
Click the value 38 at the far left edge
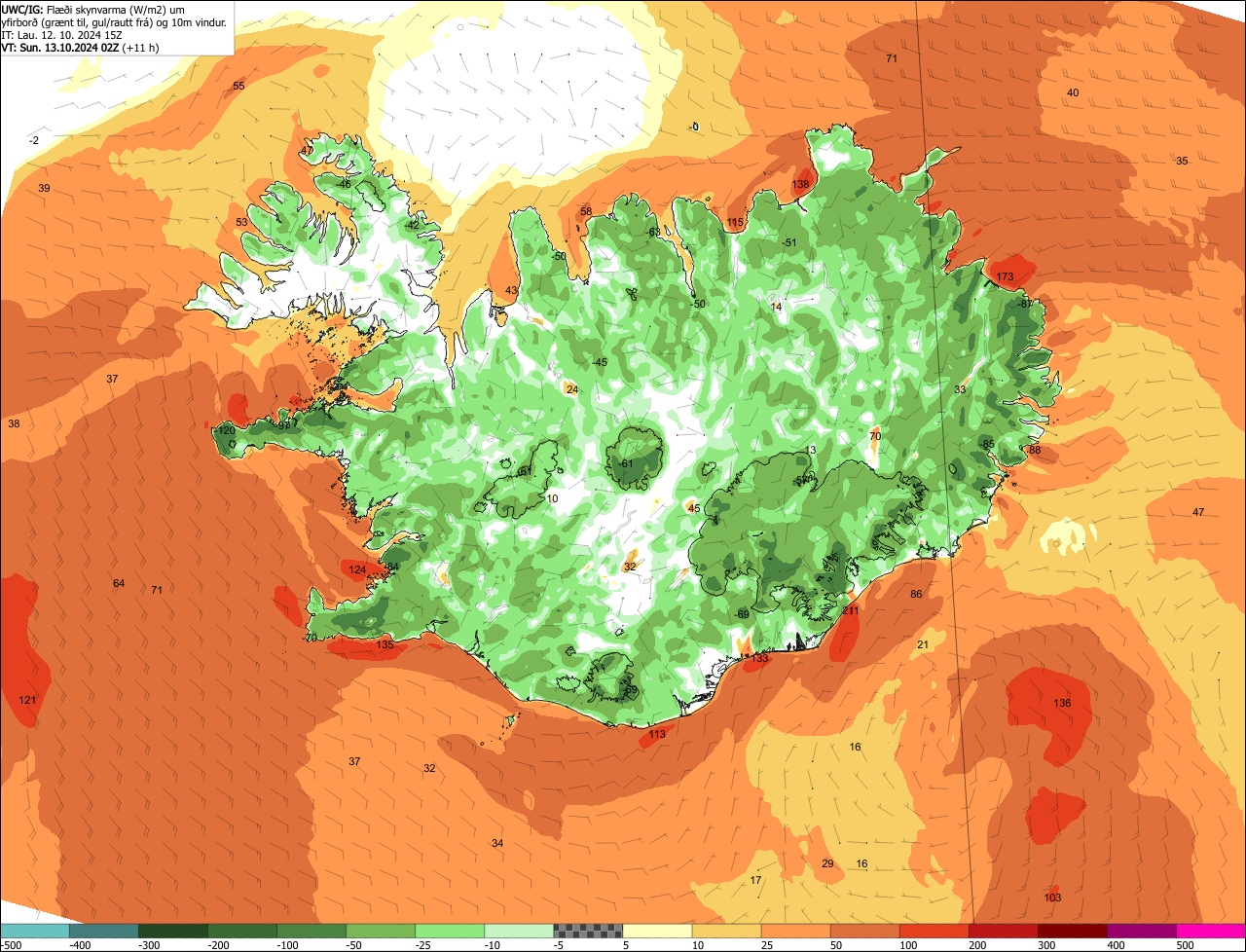click(x=14, y=423)
